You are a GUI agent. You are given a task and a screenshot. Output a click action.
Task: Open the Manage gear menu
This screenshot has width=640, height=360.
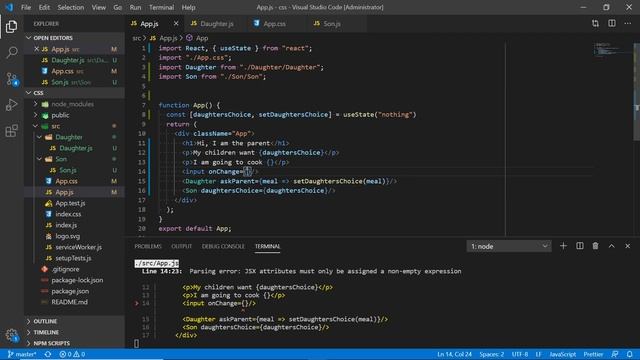pos(11,336)
